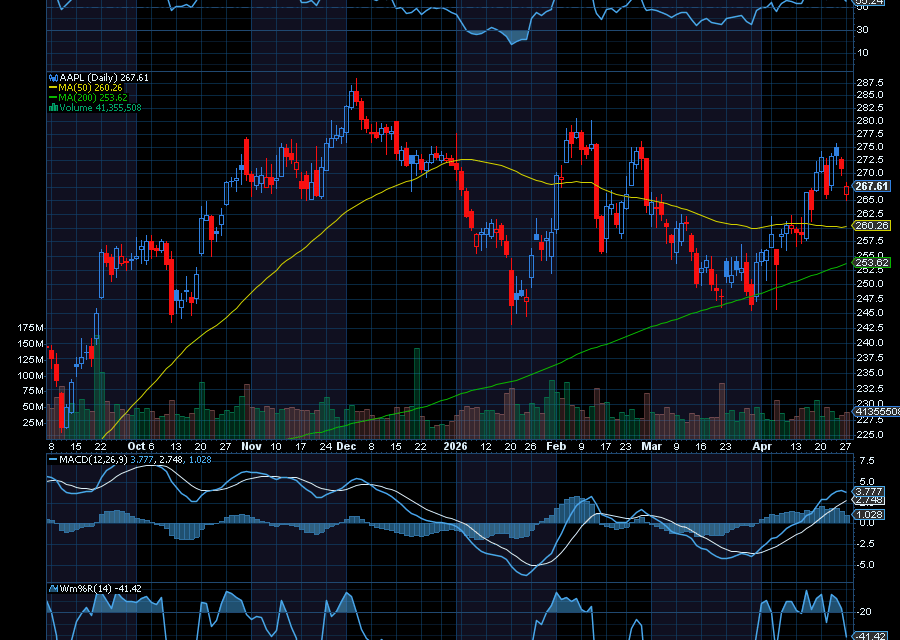Screen dimensions: 900x640
Task: Select the Wm%R indicator icon at panel bottom
Action: [x=53, y=589]
